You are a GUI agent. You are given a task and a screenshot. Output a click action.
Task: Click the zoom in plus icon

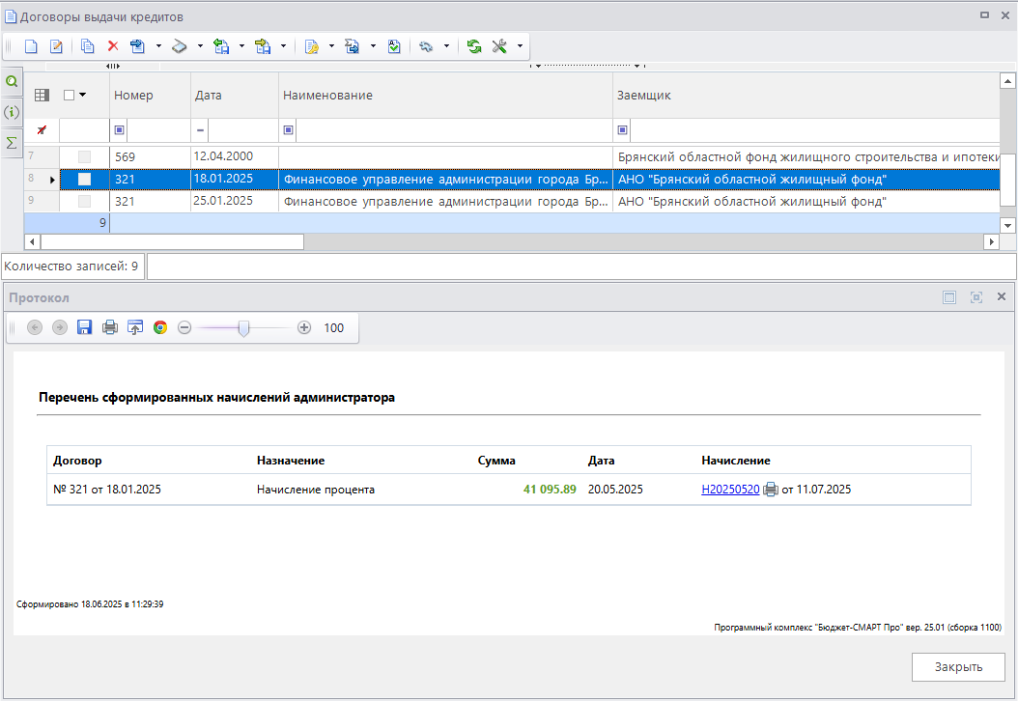[304, 328]
